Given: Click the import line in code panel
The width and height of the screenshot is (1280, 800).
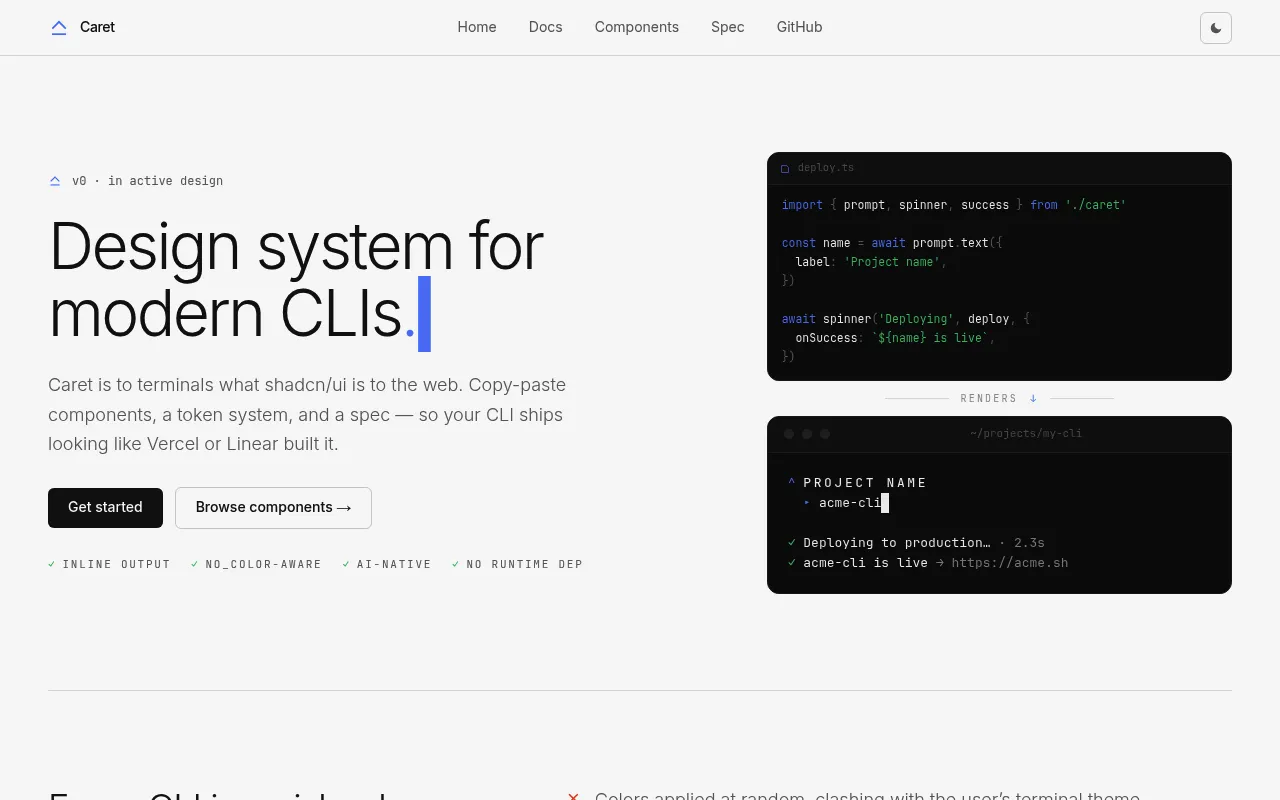Looking at the screenshot, I should (954, 205).
